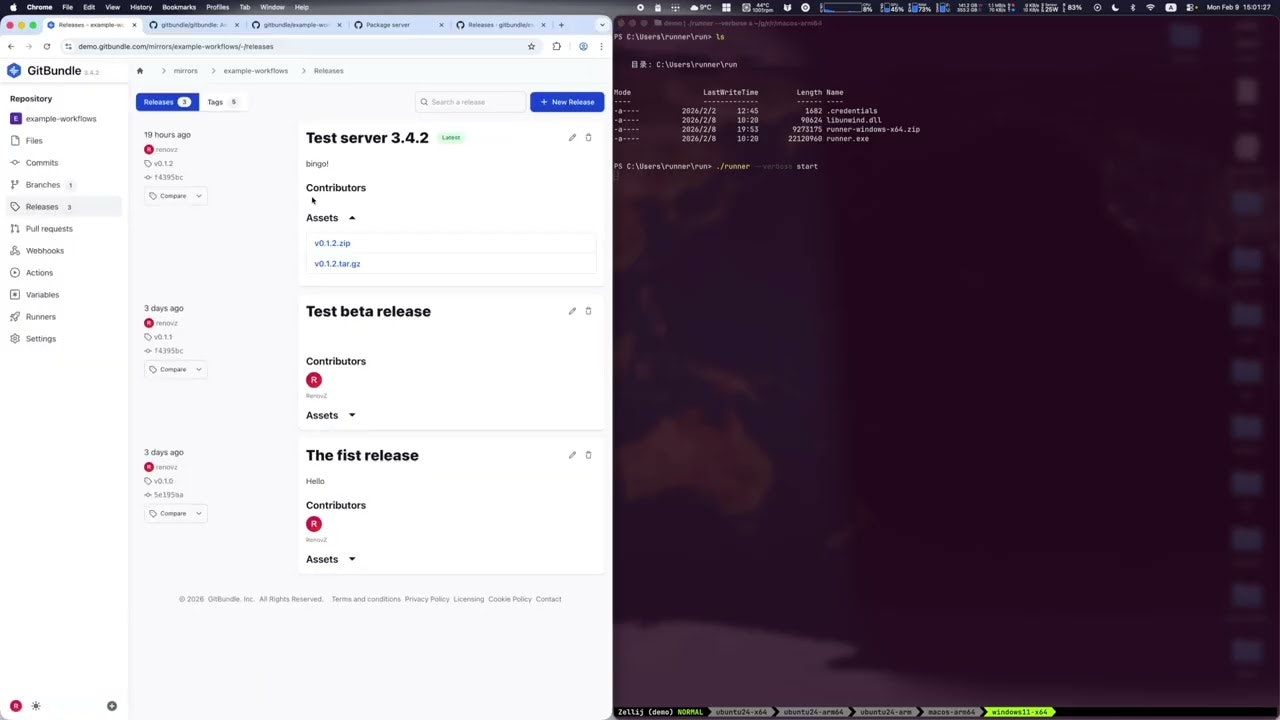The image size is (1280, 720).
Task: Open the Apple menu
Action: tap(13, 7)
